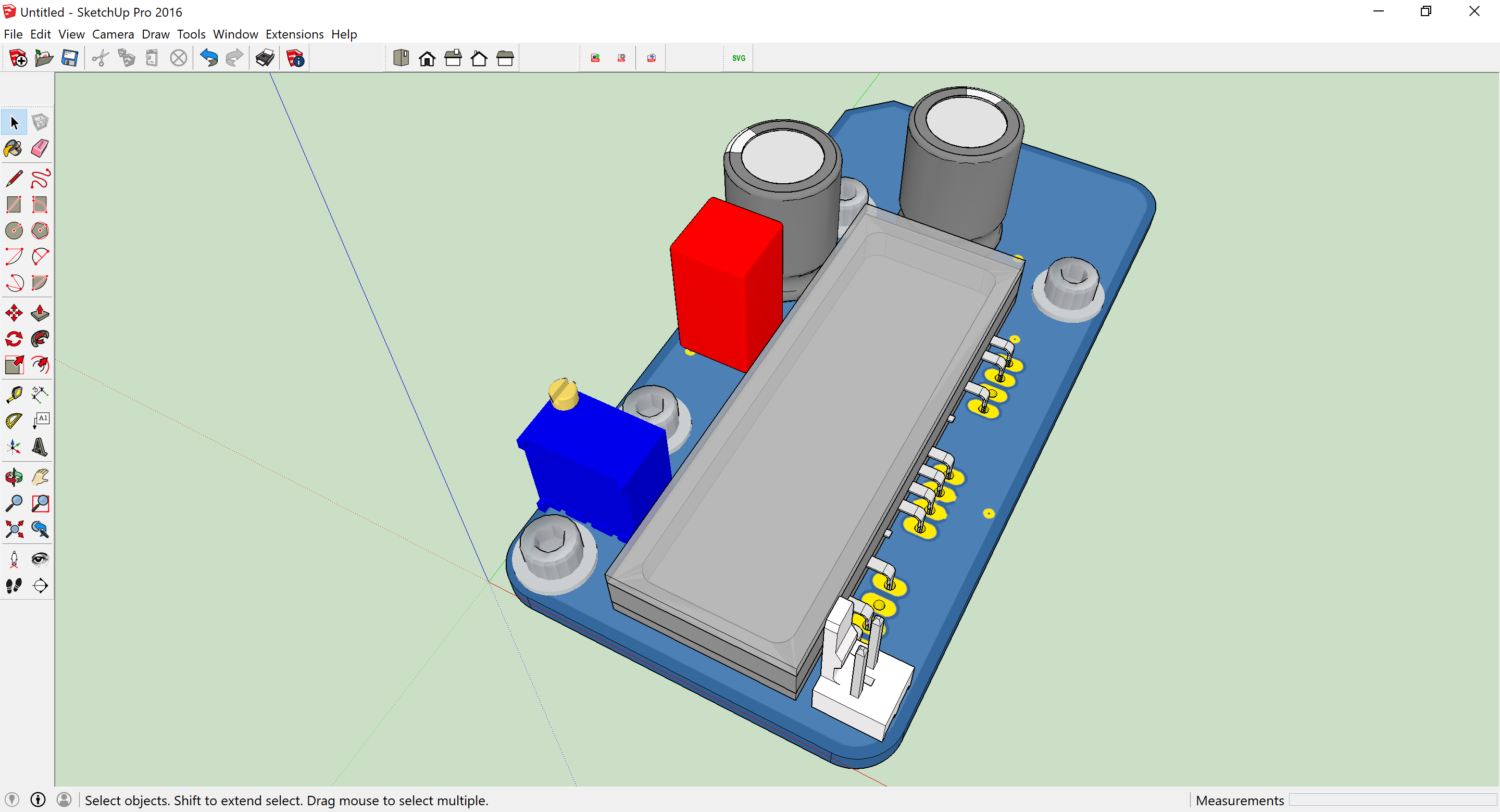
Task: Choose the Orbit tool
Action: point(14,477)
